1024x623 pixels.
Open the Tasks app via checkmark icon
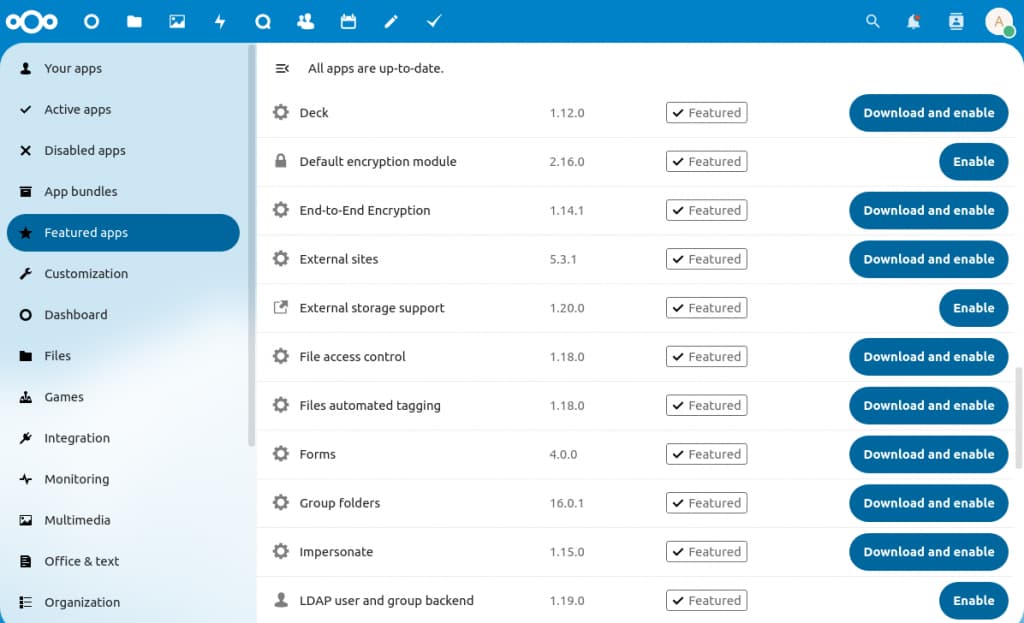pyautogui.click(x=433, y=21)
